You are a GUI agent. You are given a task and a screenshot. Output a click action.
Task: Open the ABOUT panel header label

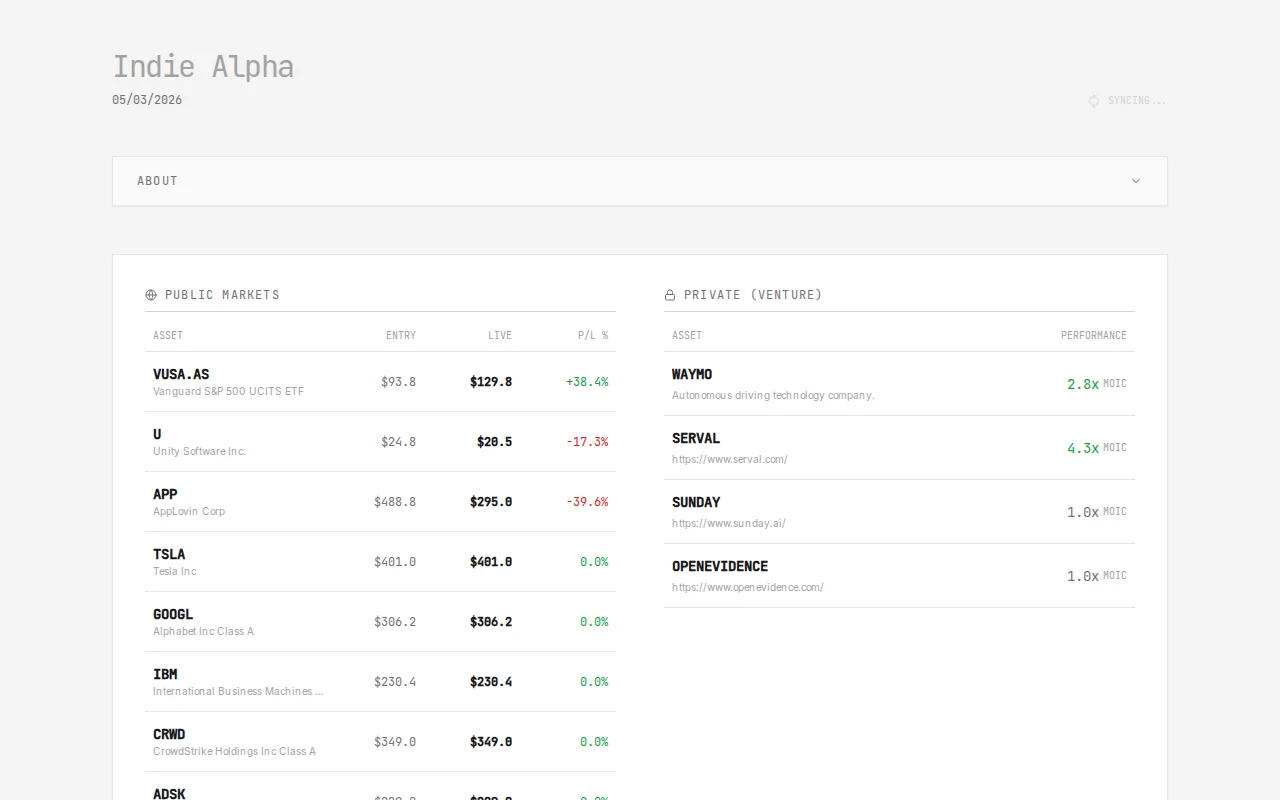pyautogui.click(x=157, y=181)
